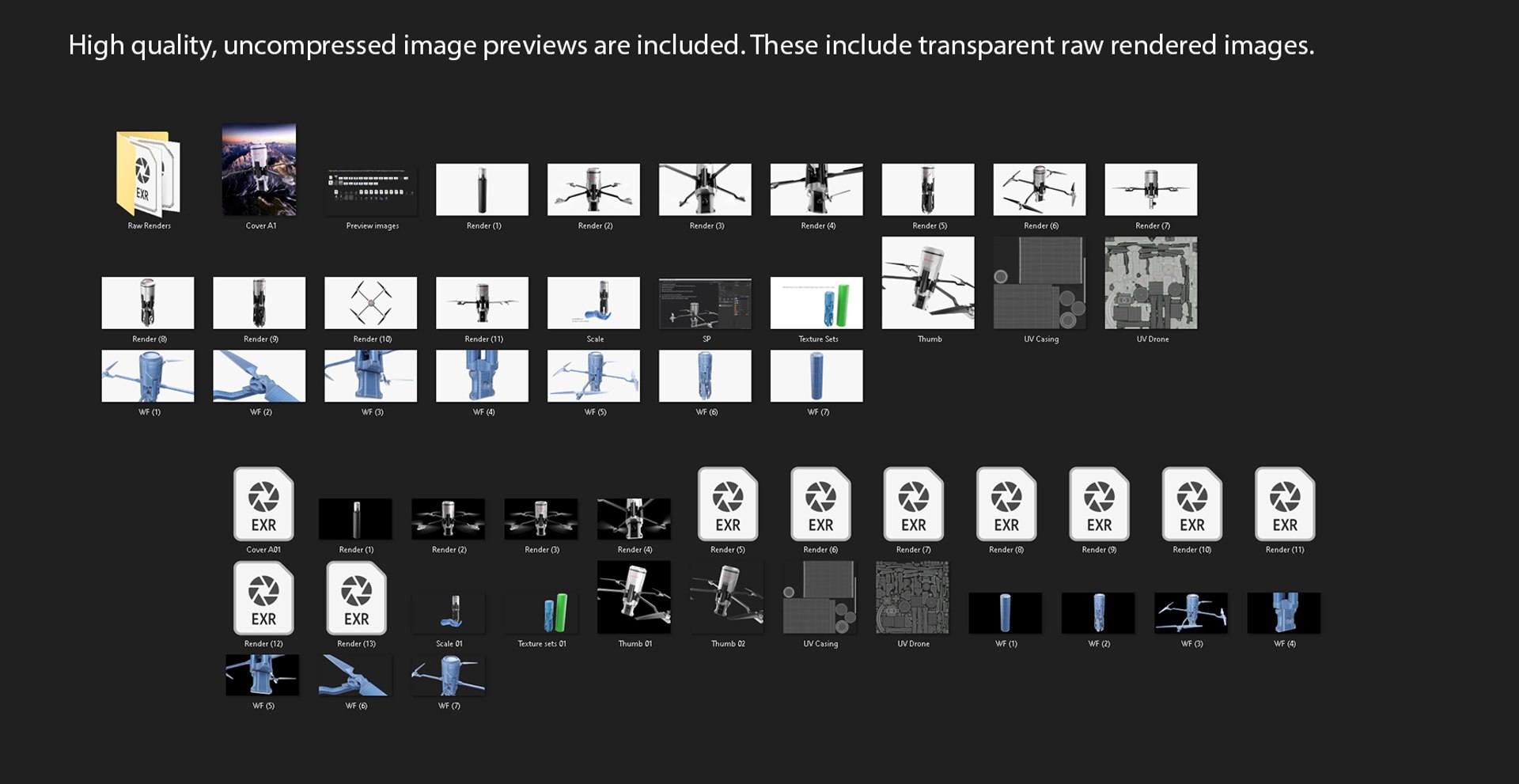
Task: Click the Thumb image in top group
Action: click(x=928, y=282)
